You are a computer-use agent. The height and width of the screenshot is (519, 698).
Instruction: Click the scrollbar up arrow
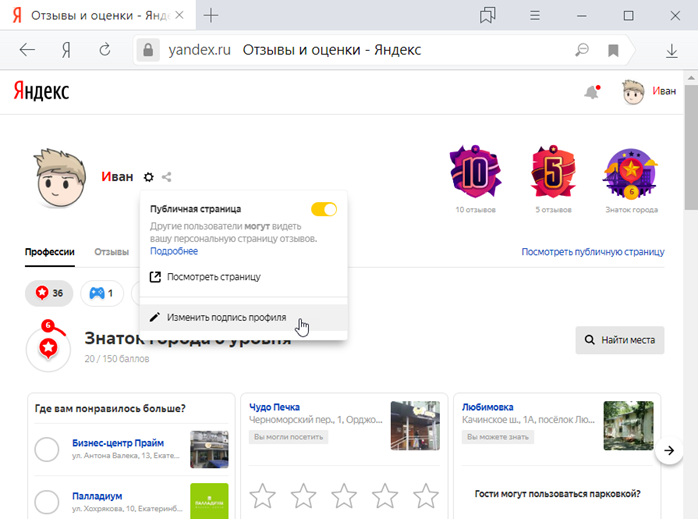coord(691,78)
